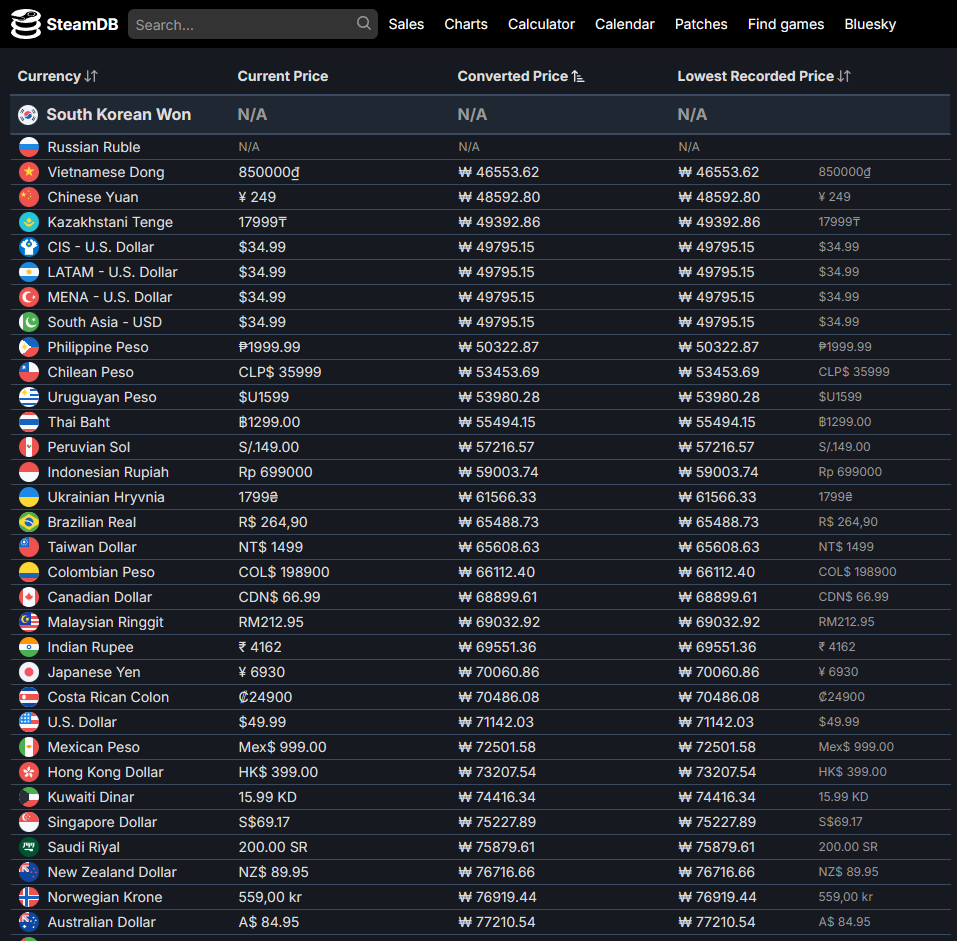Click the South Korean flag icon

(28, 115)
